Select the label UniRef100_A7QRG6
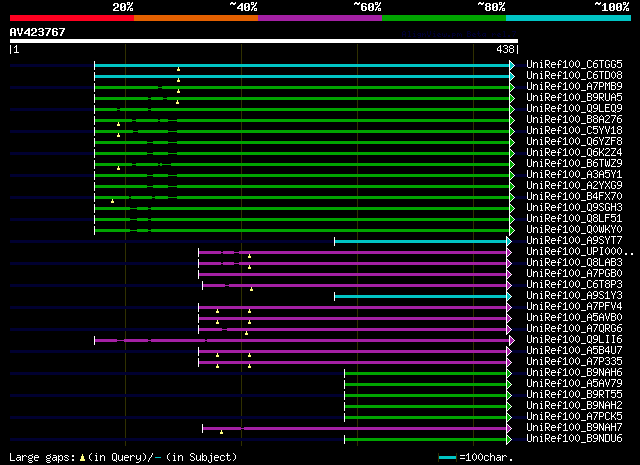Image resolution: width=640 pixels, height=465 pixels. (x=574, y=329)
